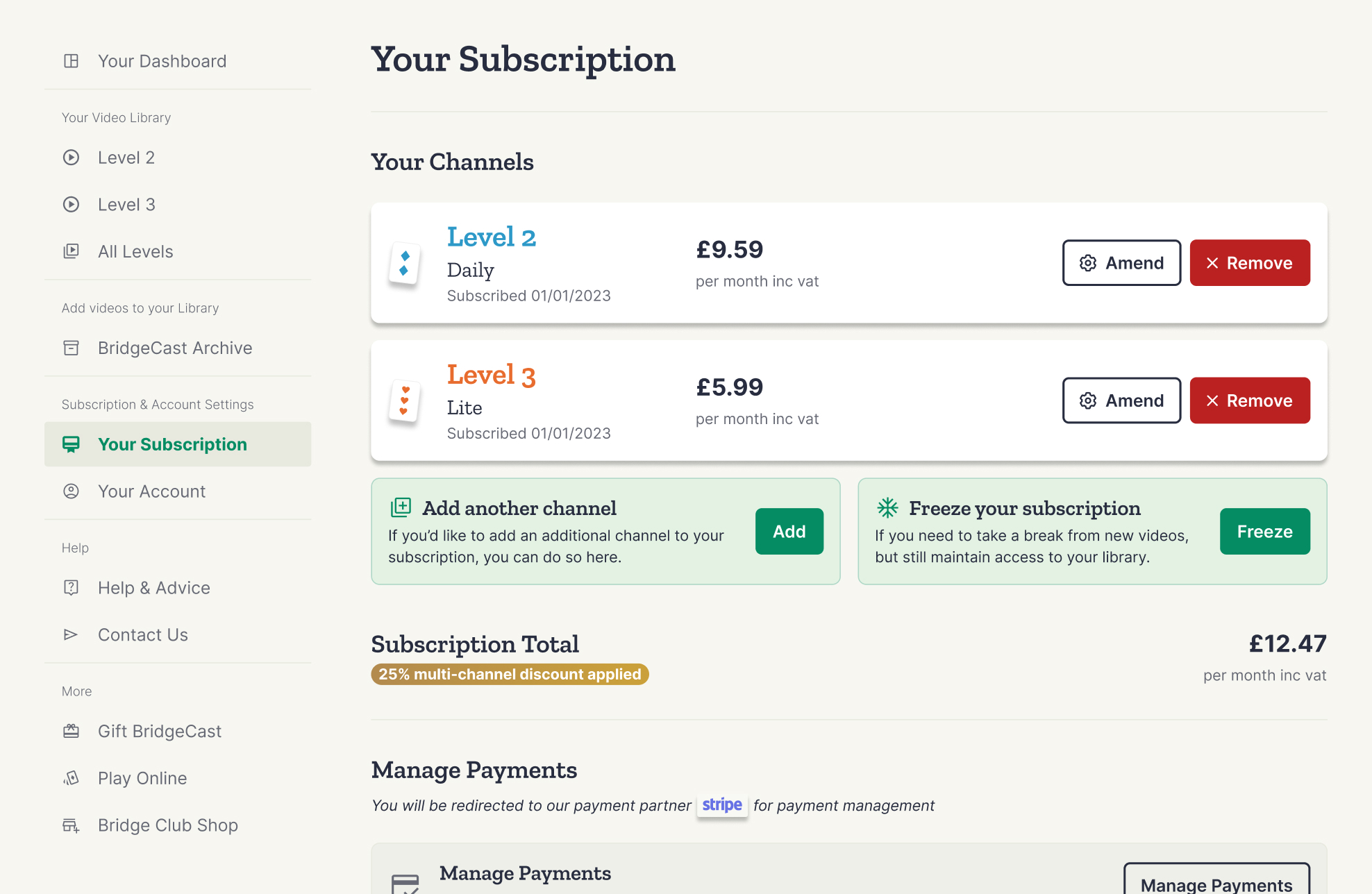The height and width of the screenshot is (894, 1372).
Task: Click the Play Online dice icon
Action: click(72, 778)
